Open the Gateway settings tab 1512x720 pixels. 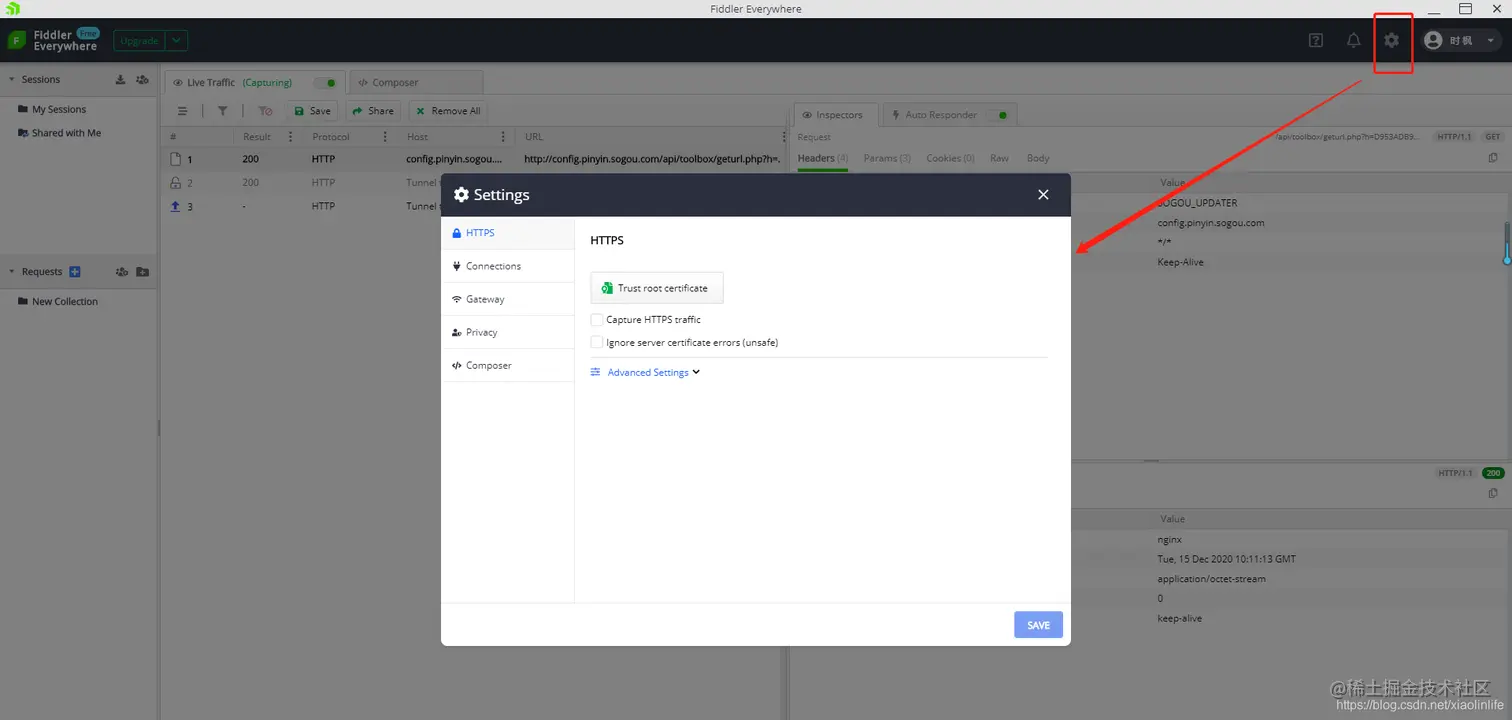pos(508,299)
